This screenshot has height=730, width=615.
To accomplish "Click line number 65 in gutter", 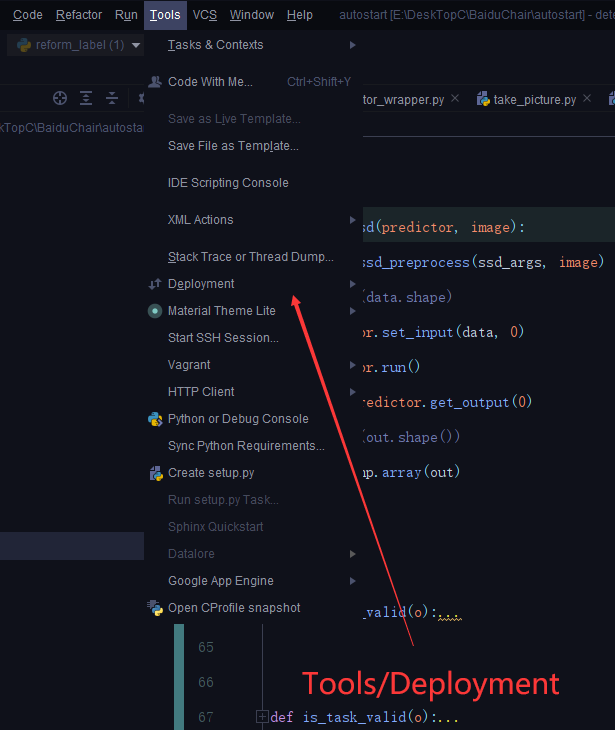I will tap(205, 647).
